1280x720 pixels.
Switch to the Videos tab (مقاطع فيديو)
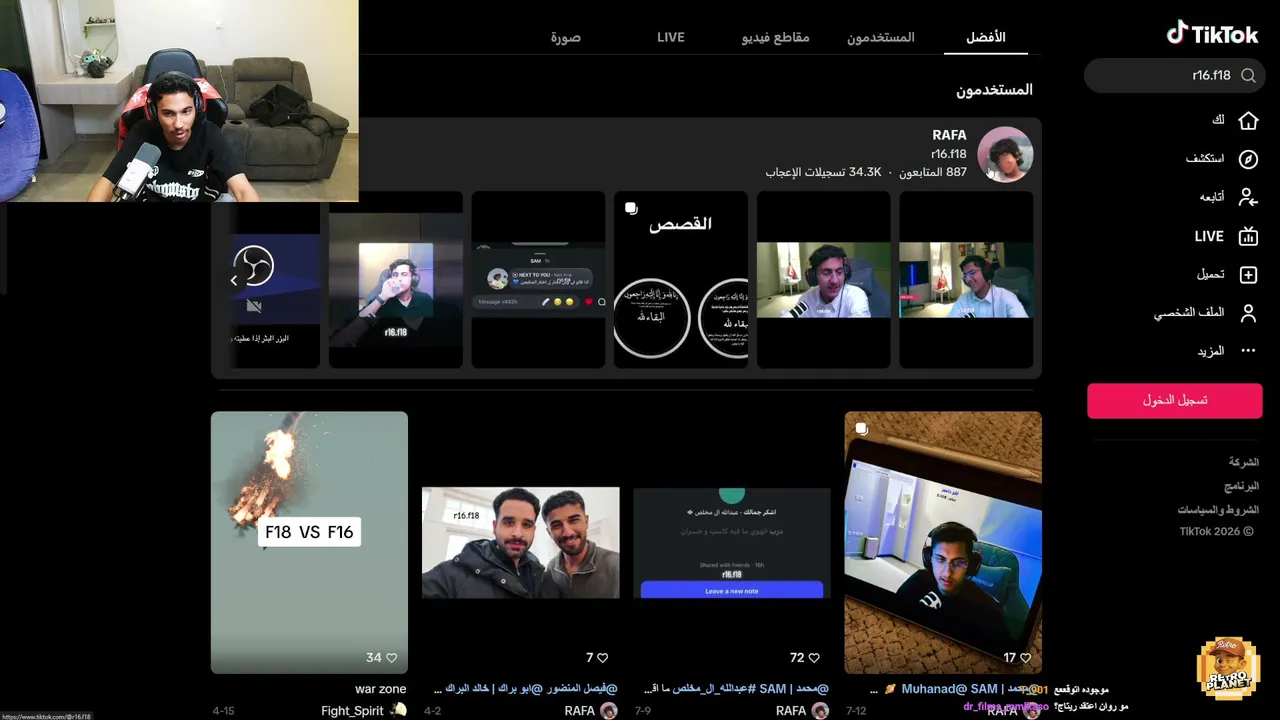point(776,37)
